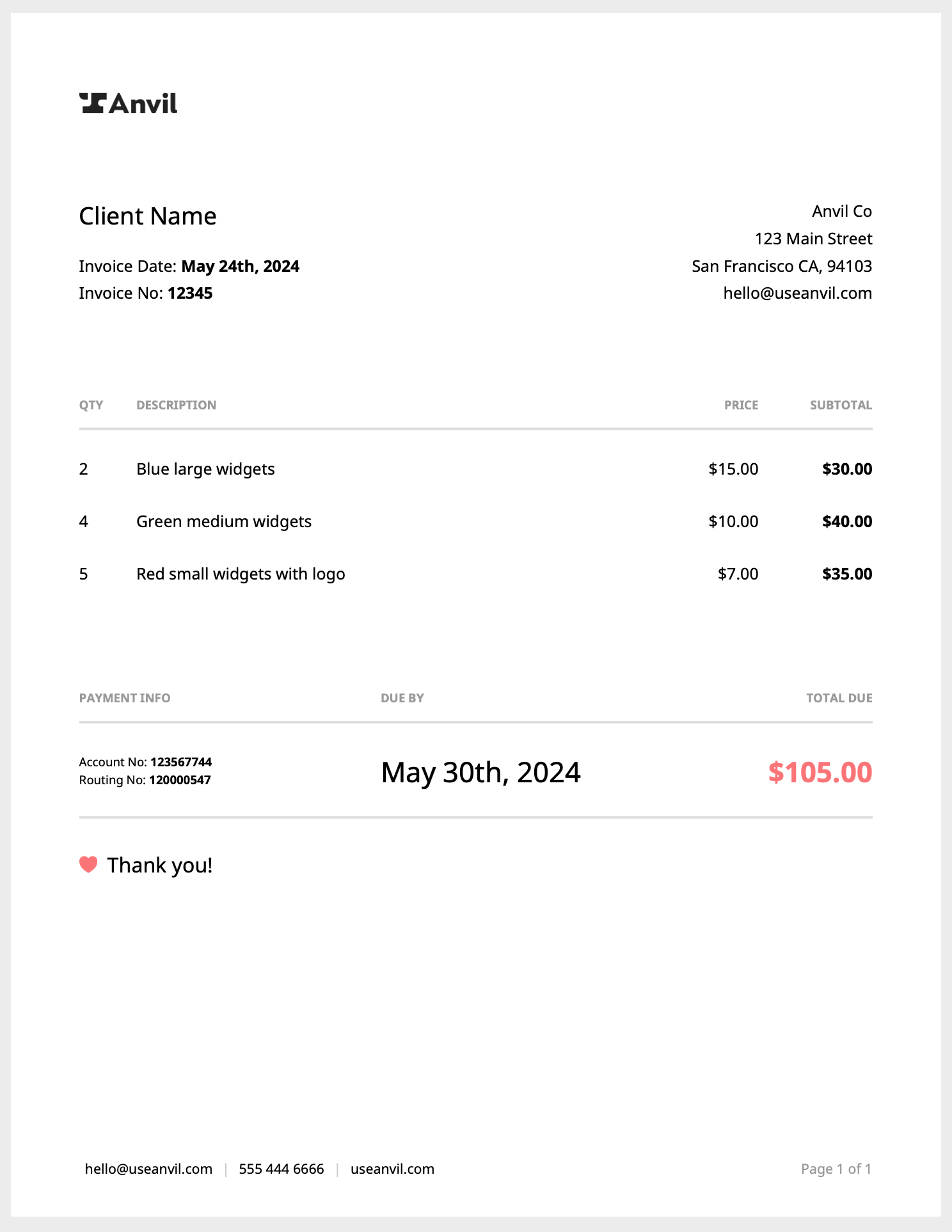Click the account number 123567744
The image size is (952, 1232).
[181, 762]
